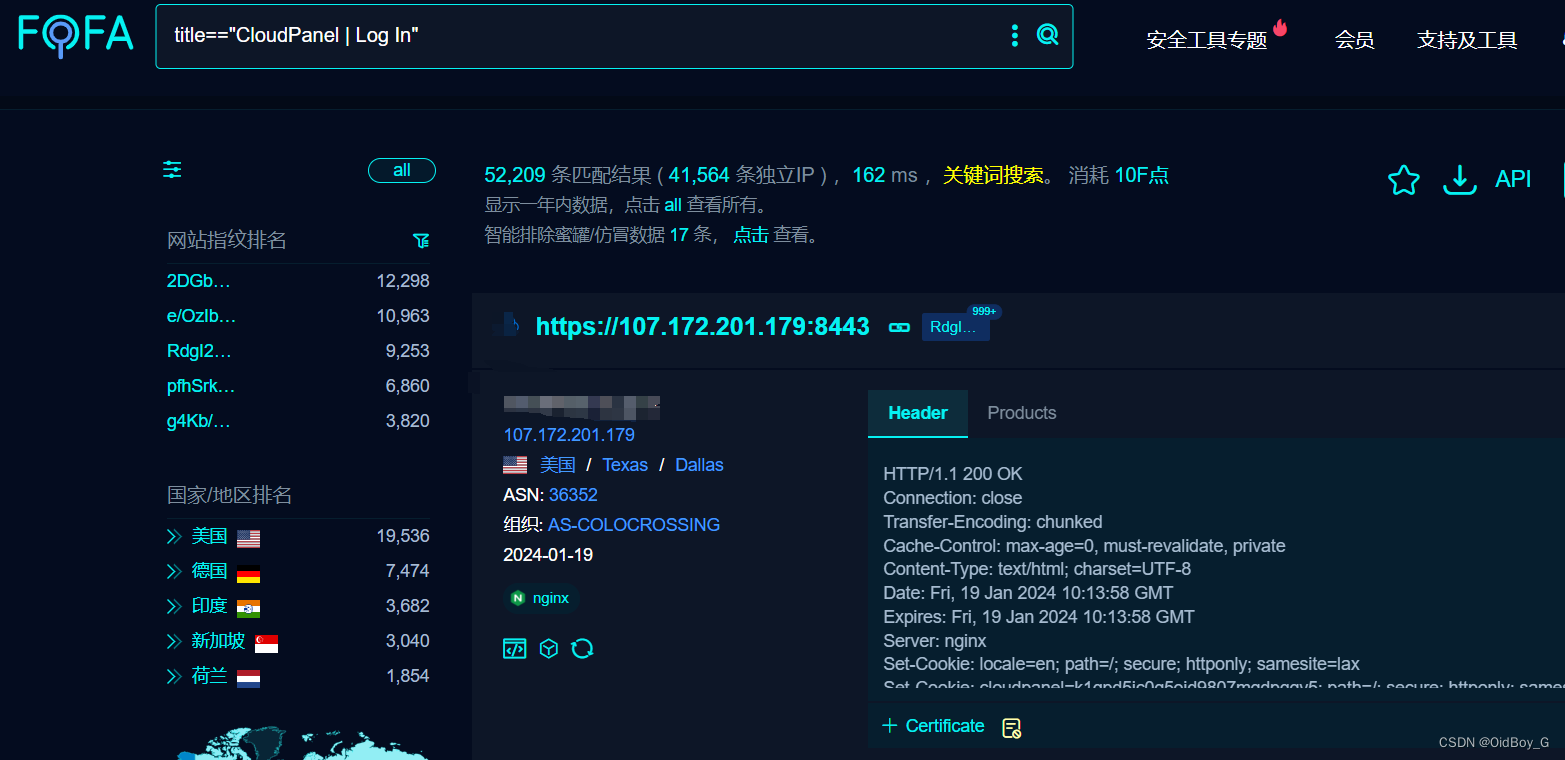Favorite this search with the star icon
The image size is (1565, 760).
[1404, 180]
